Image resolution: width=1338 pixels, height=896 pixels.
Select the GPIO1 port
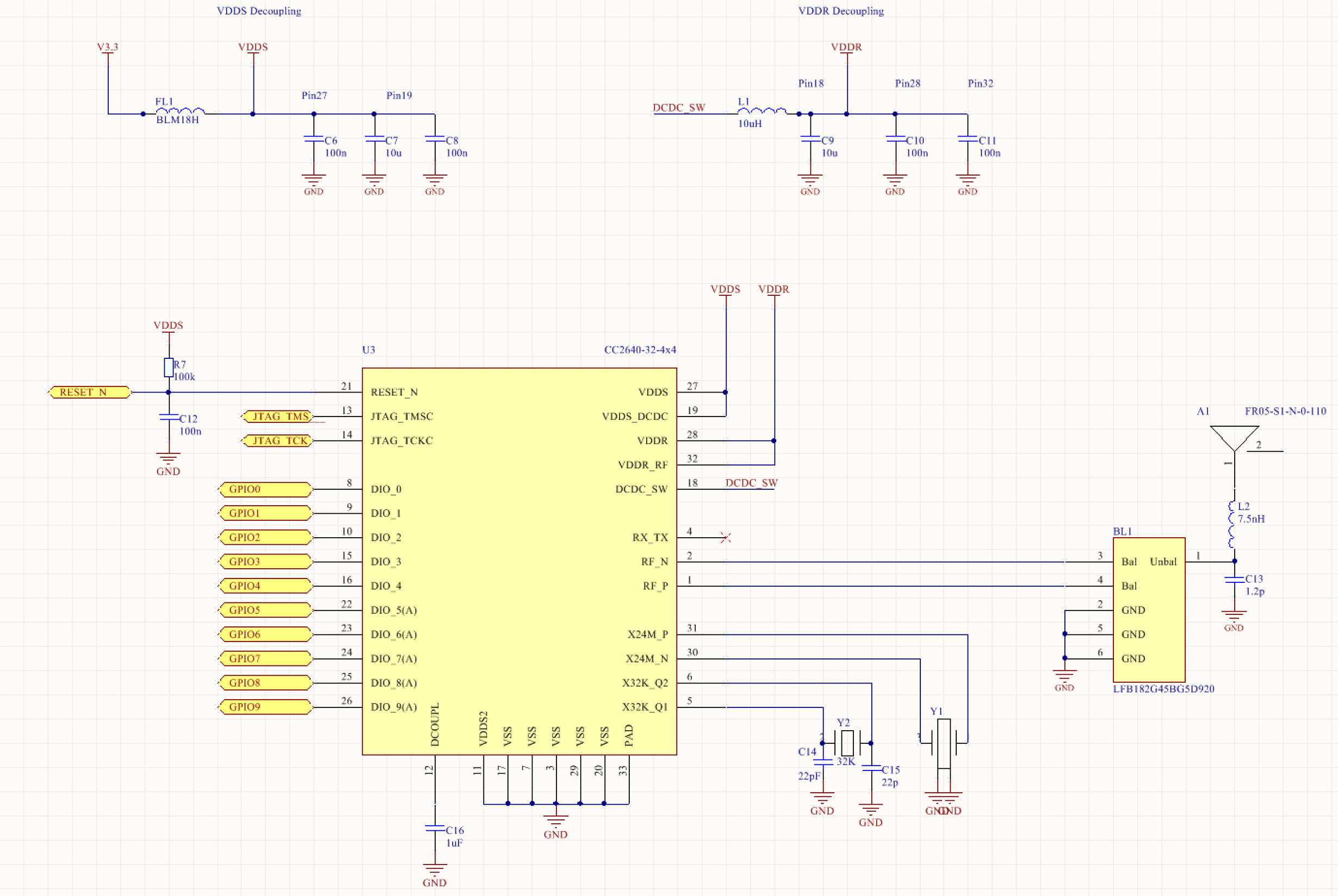pyautogui.click(x=265, y=513)
